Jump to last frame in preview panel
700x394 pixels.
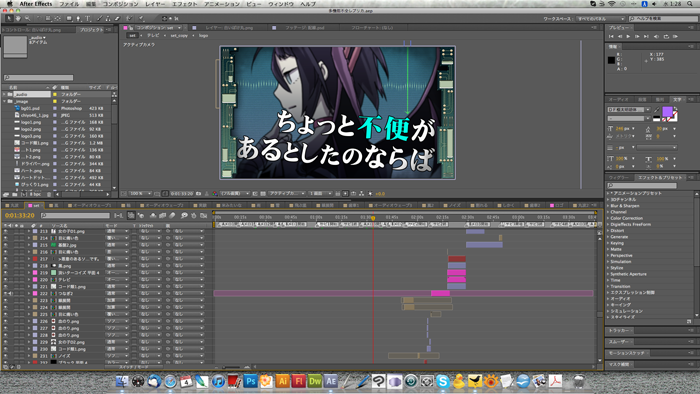click(646, 37)
